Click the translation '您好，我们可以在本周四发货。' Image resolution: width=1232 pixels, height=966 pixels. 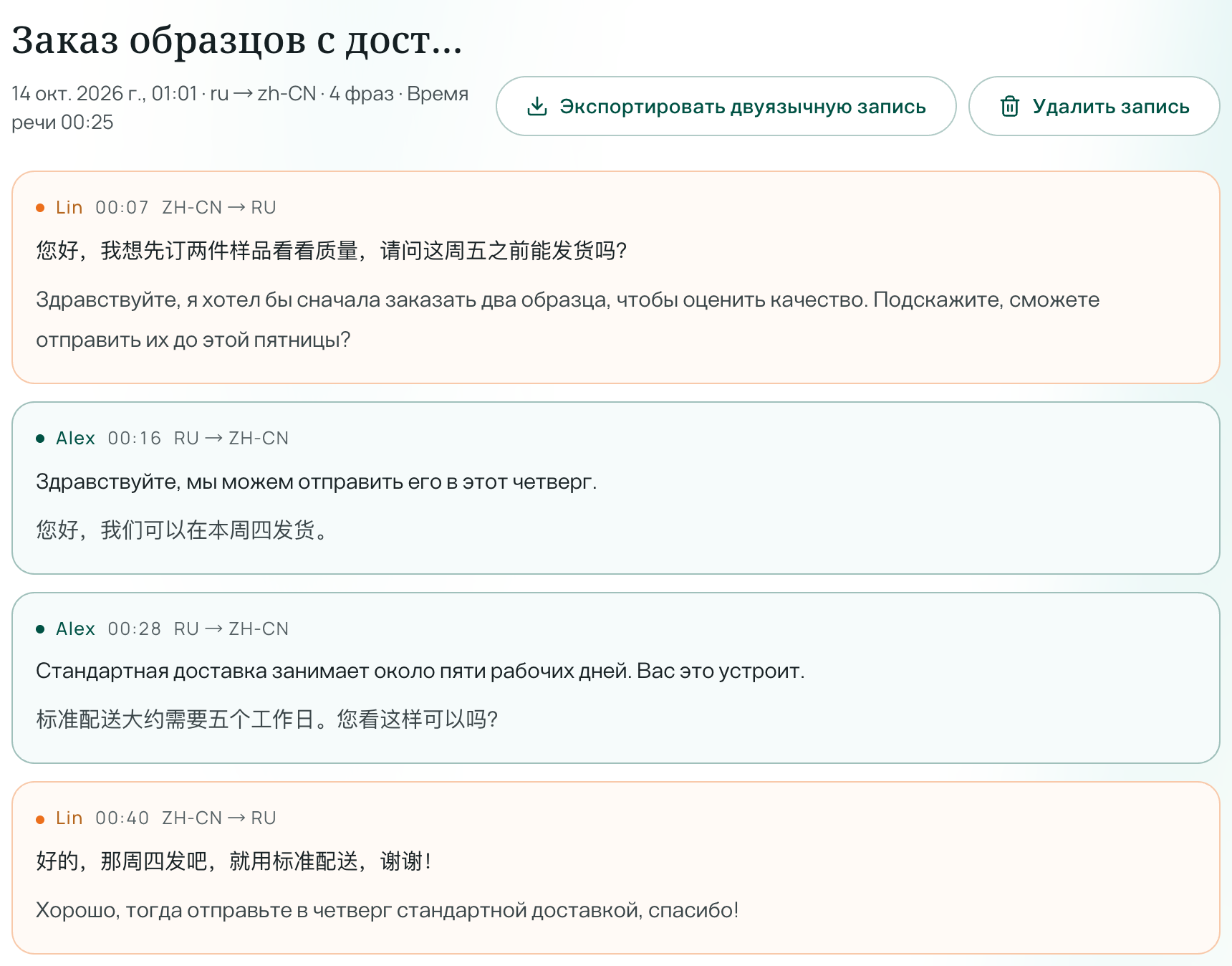coord(182,530)
